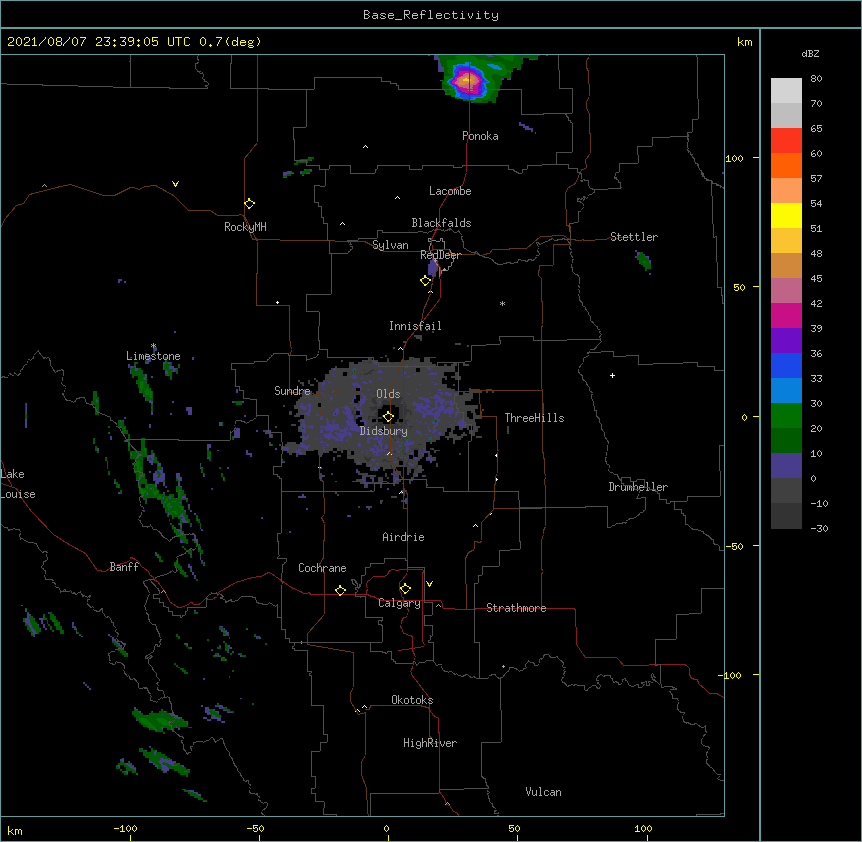862x842 pixels.
Task: Click the Drumheller label
Action: click(x=638, y=487)
